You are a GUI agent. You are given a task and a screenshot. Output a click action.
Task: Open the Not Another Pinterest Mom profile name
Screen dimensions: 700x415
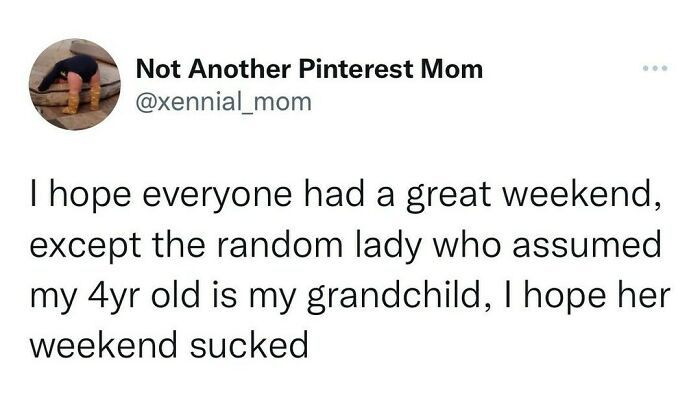click(309, 69)
